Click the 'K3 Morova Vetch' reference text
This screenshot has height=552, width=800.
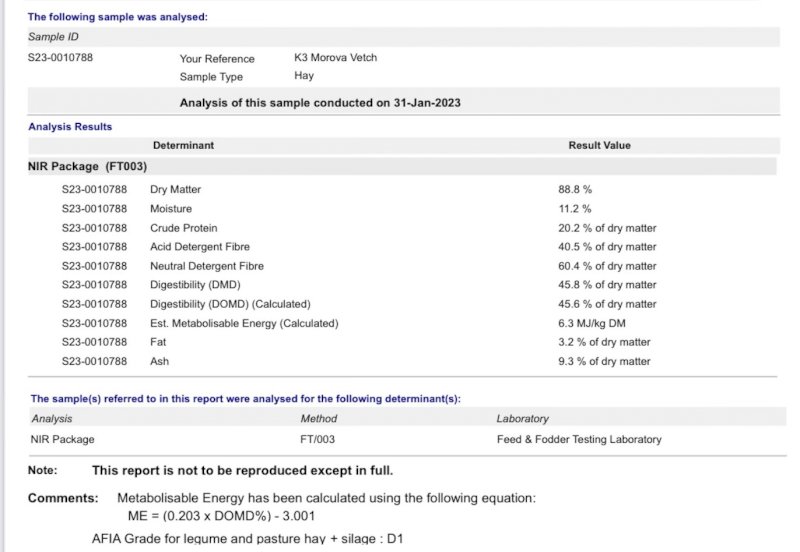pos(335,58)
